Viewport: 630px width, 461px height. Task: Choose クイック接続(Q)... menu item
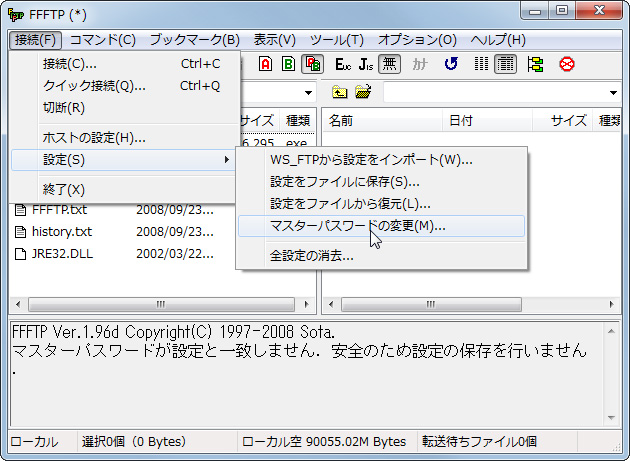123,86
